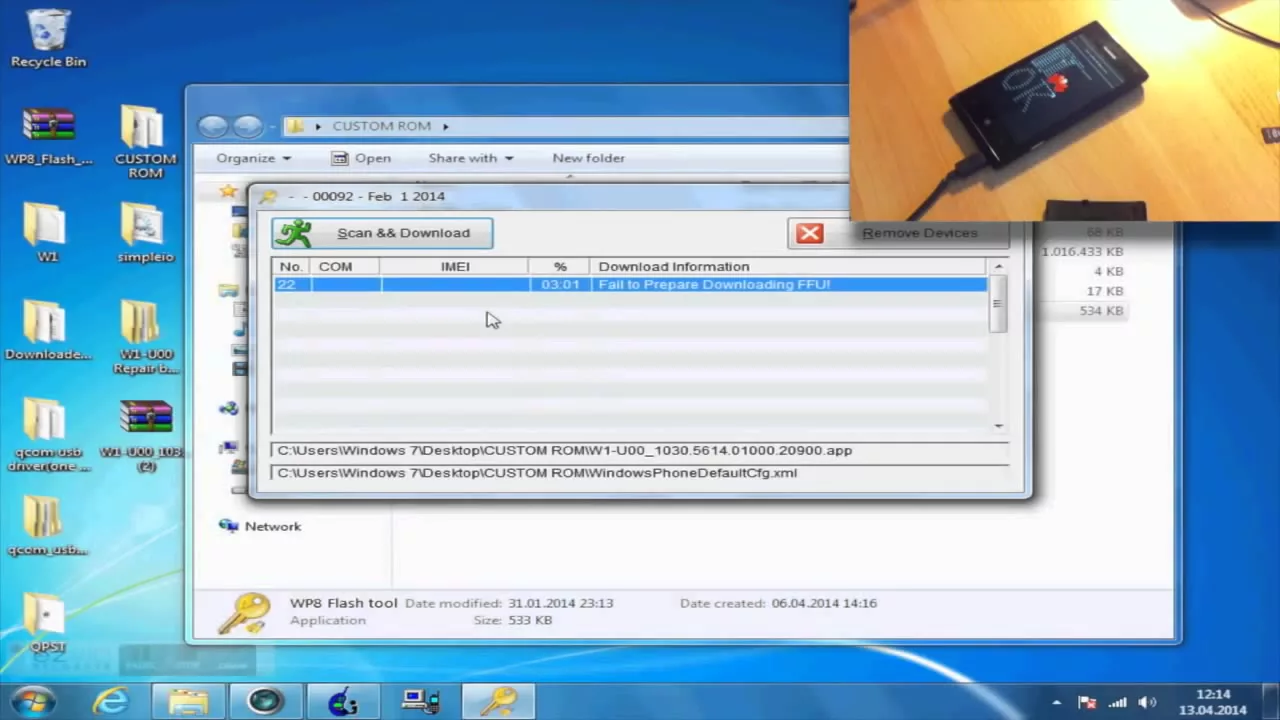
Task: Select the W1-U00 Repair desktop folder
Action: point(145,337)
